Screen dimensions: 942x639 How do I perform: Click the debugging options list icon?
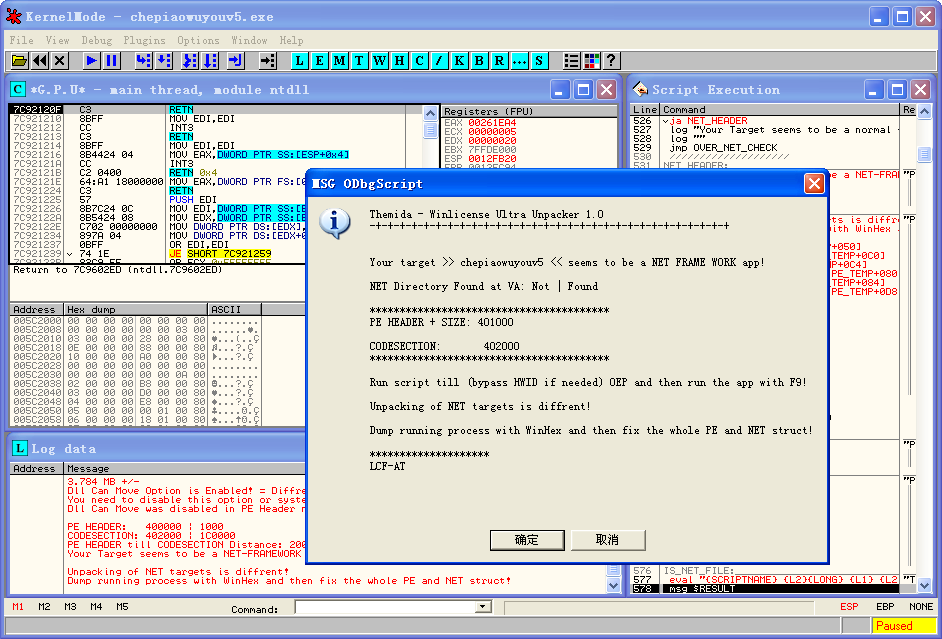[x=571, y=60]
